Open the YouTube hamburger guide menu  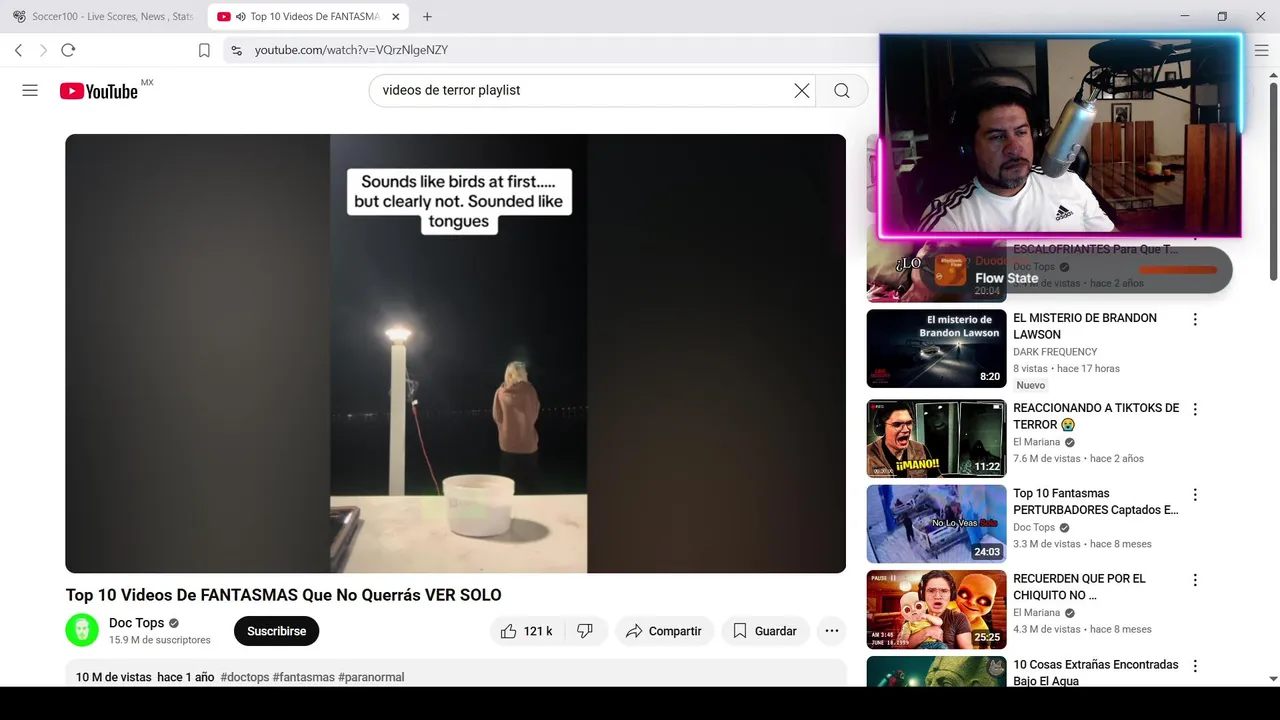(30, 91)
